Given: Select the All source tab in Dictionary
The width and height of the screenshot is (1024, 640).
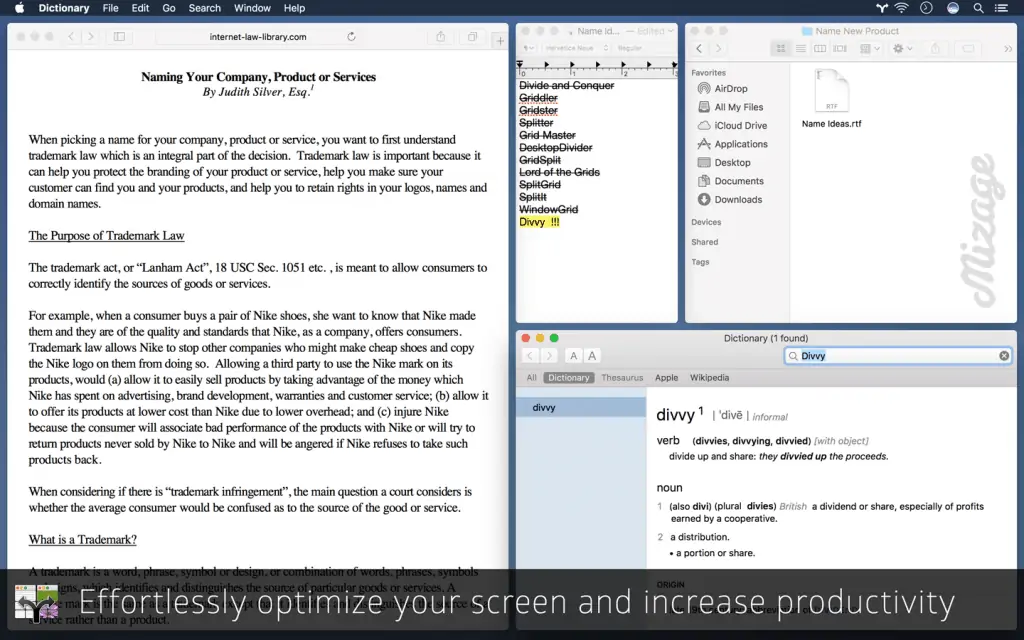Looking at the screenshot, I should (x=532, y=377).
